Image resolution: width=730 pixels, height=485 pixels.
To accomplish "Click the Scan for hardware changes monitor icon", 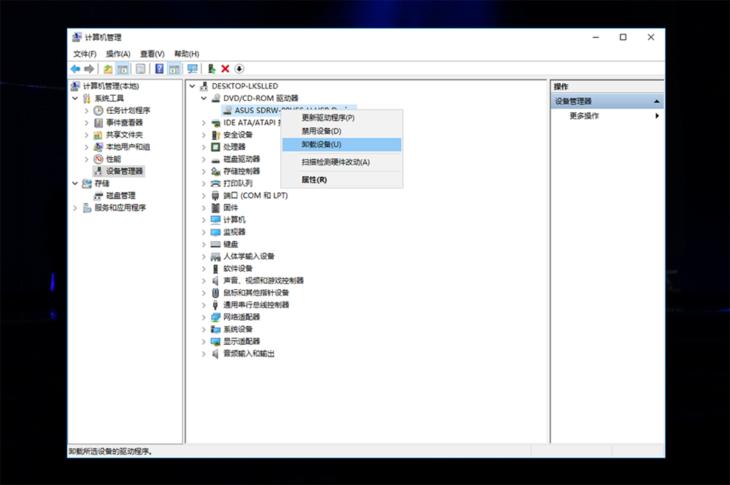I will point(192,69).
